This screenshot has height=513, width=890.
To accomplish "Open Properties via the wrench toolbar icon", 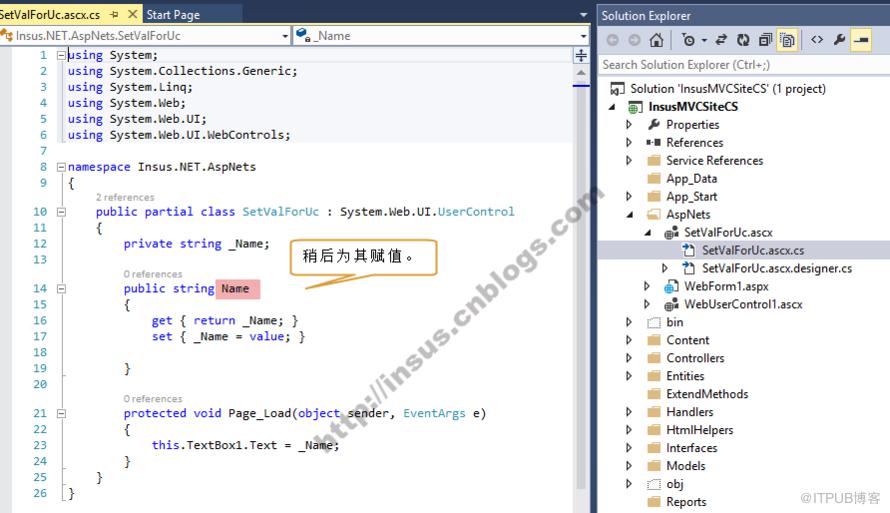I will click(x=839, y=40).
